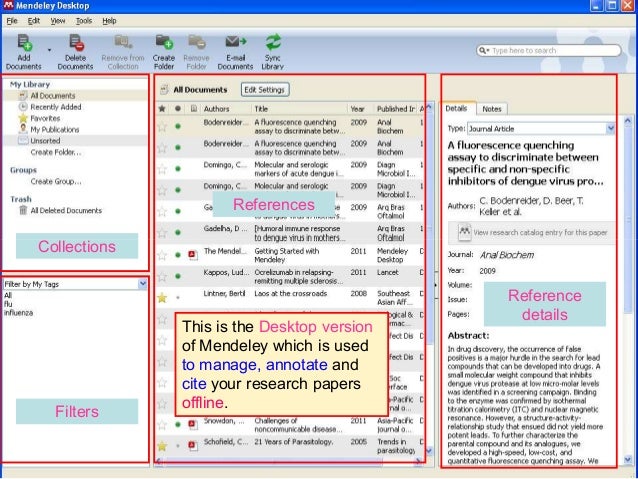Viewport: 638px width, 479px height.
Task: Select All Documents in My Library
Action: [x=53, y=96]
